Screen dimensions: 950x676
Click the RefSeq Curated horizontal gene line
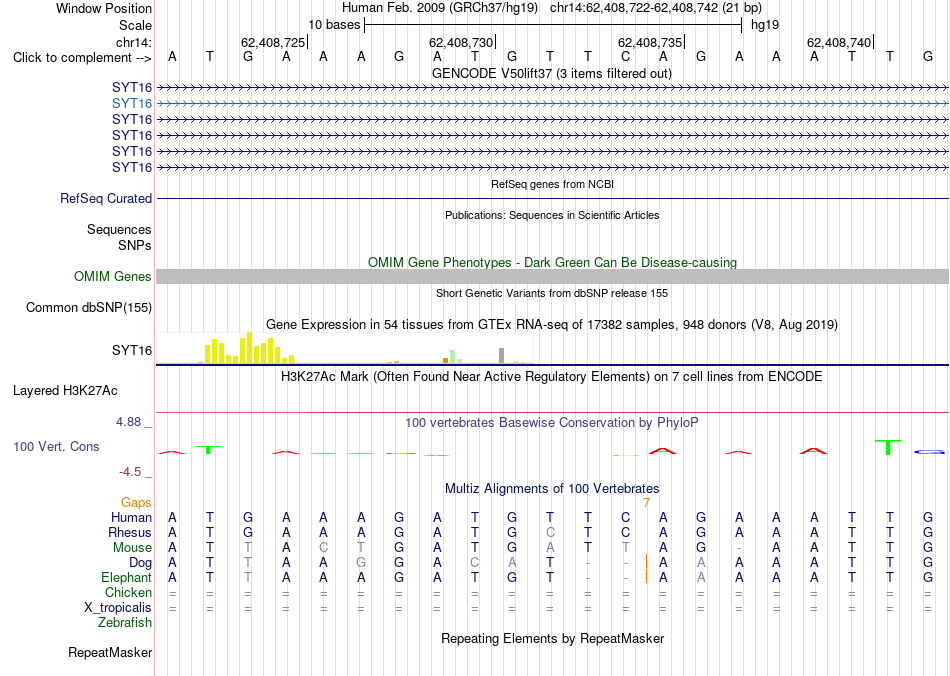(552, 198)
